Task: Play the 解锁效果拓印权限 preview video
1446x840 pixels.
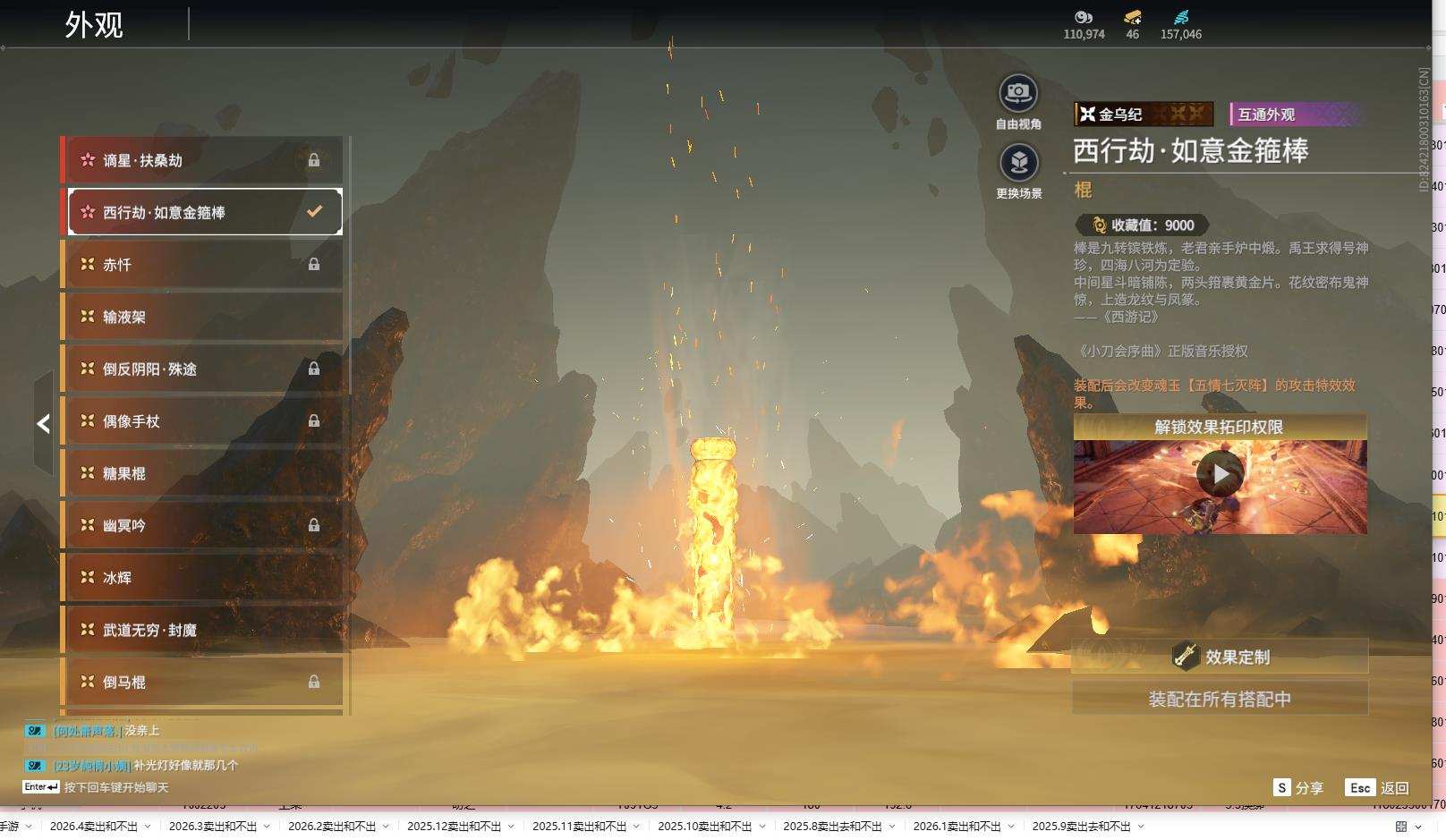Action: pyautogui.click(x=1220, y=473)
